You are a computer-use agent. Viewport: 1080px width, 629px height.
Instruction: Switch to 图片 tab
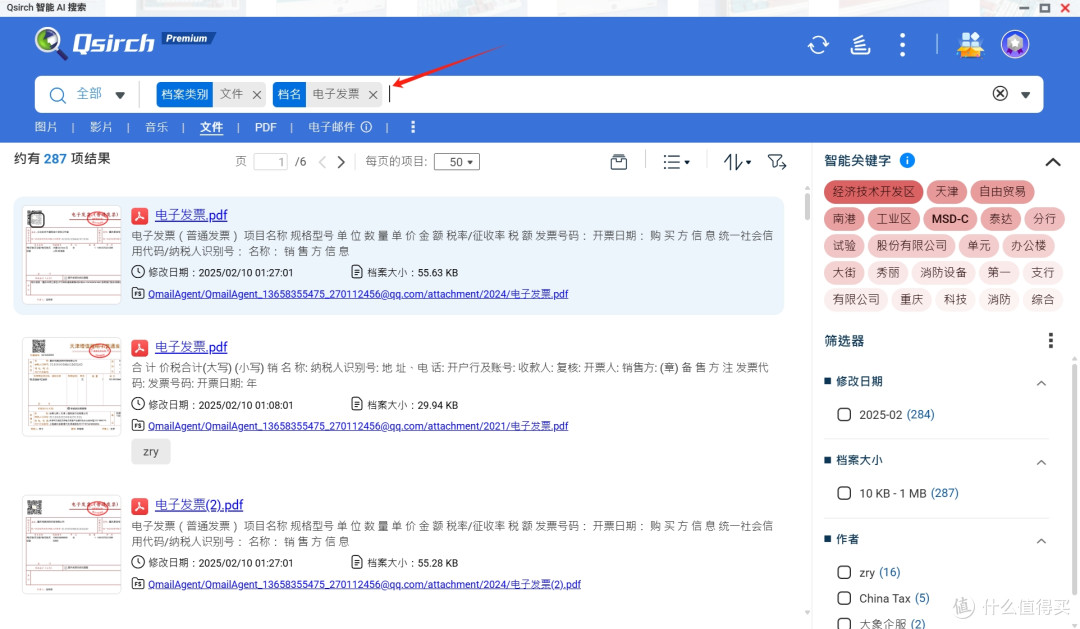[x=46, y=127]
